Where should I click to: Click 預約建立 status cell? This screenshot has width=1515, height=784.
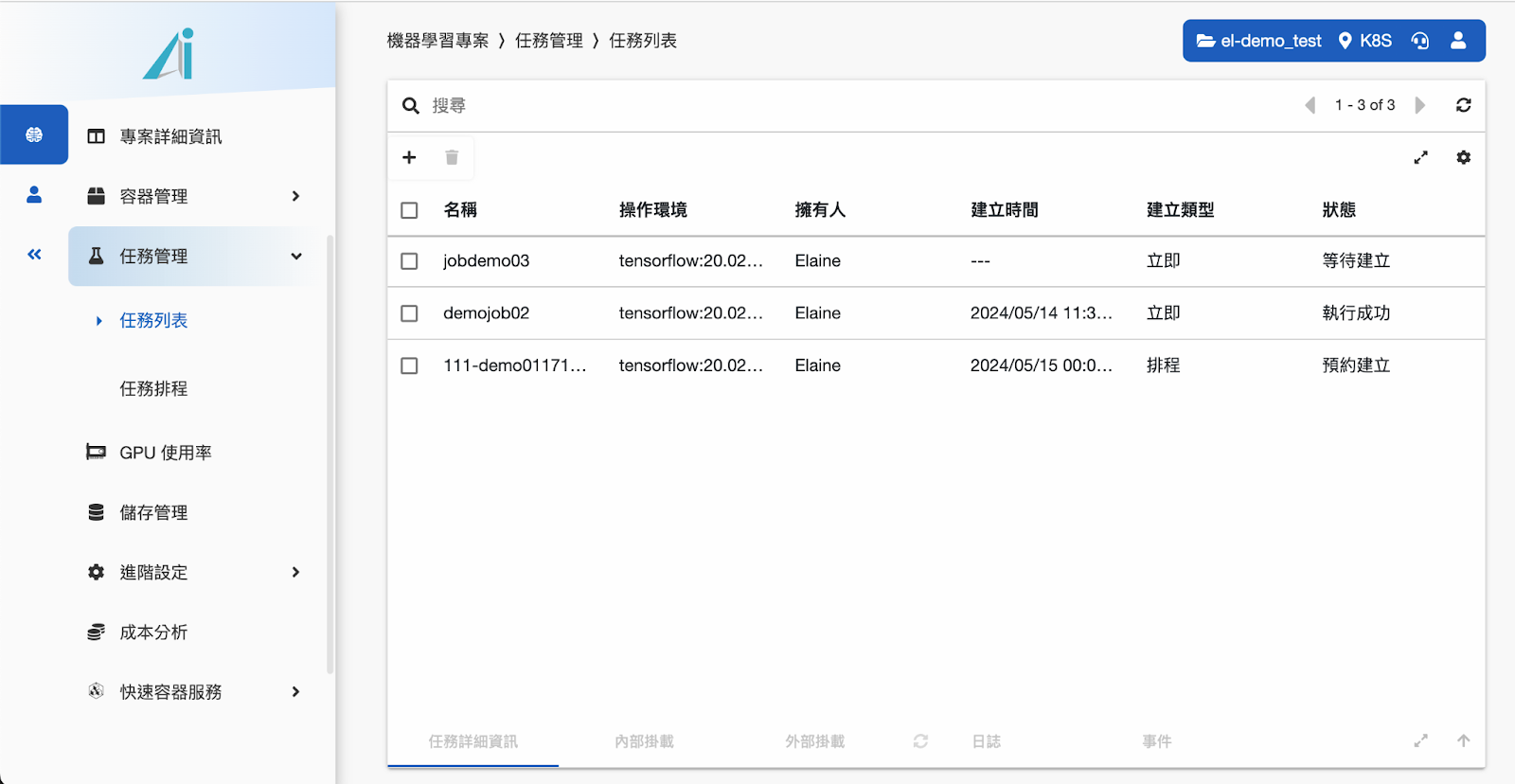coord(1356,365)
